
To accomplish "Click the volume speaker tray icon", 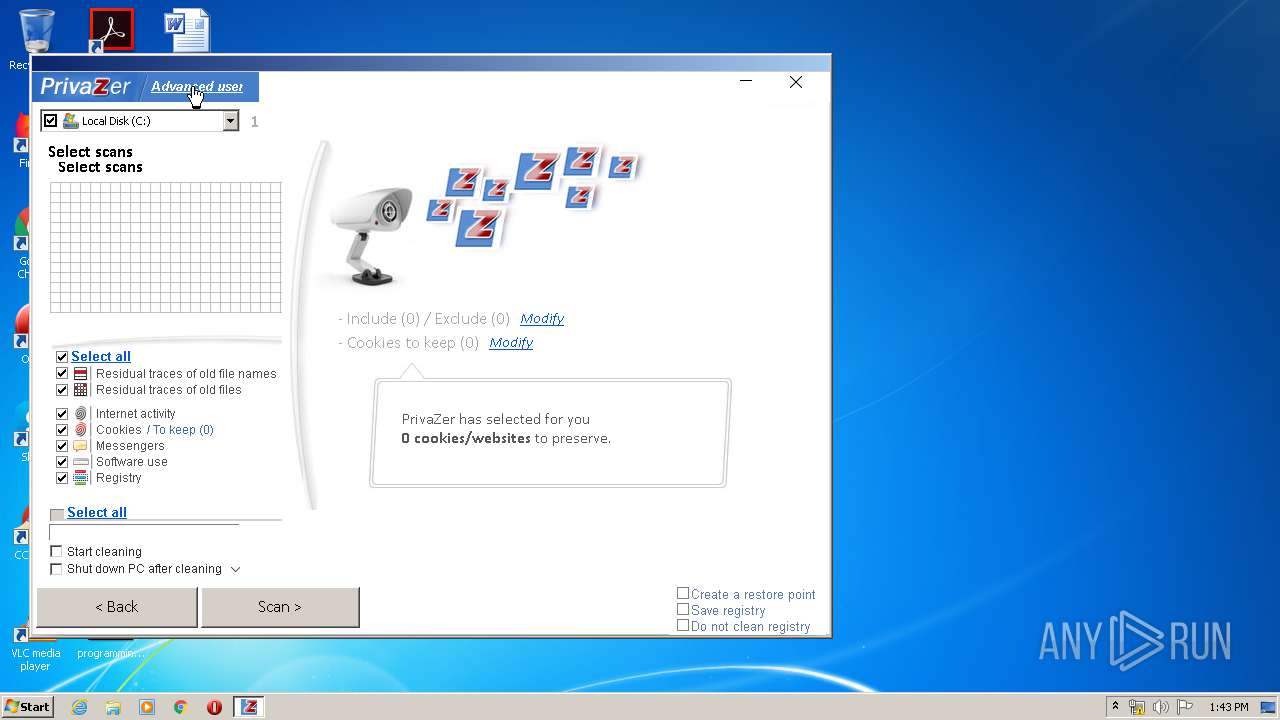I will (x=1161, y=707).
